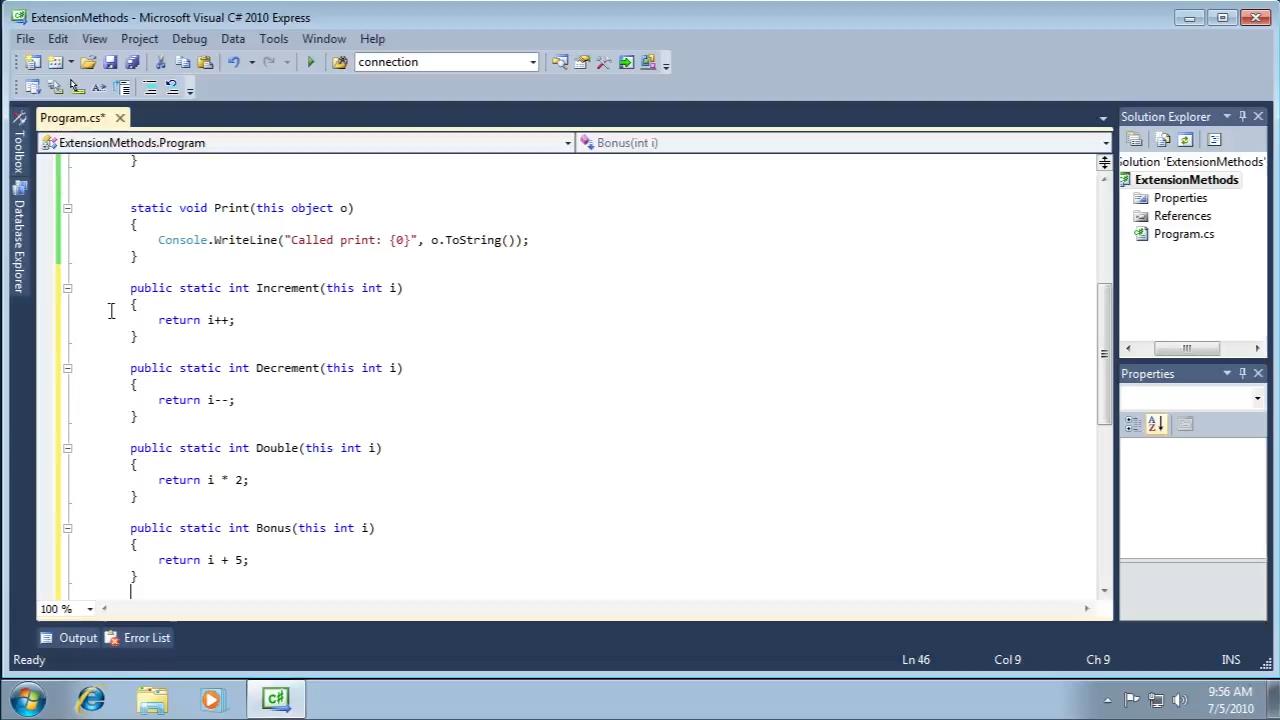Select Properties node in Solution Explorer
Image resolution: width=1280 pixels, height=720 pixels.
pyautogui.click(x=1180, y=198)
